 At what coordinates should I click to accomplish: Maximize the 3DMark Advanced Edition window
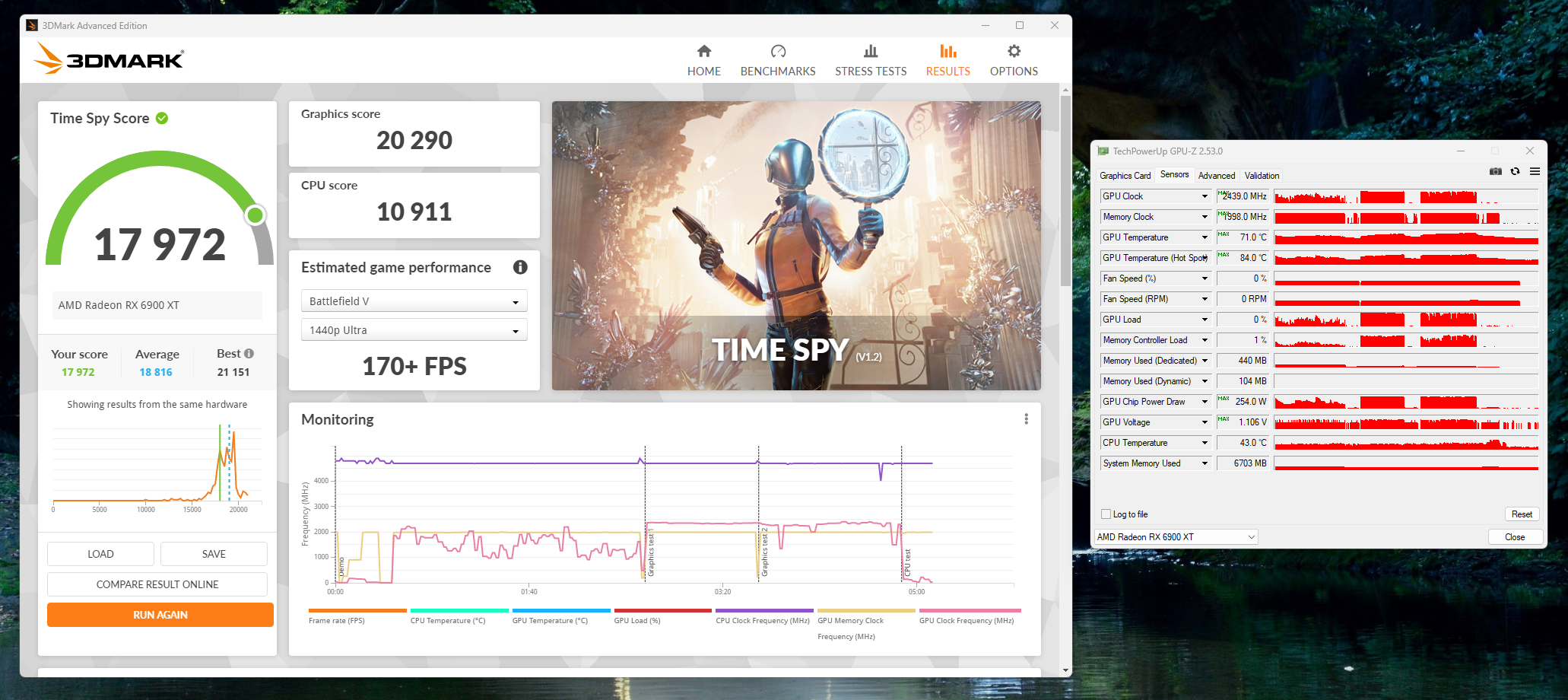(1020, 25)
